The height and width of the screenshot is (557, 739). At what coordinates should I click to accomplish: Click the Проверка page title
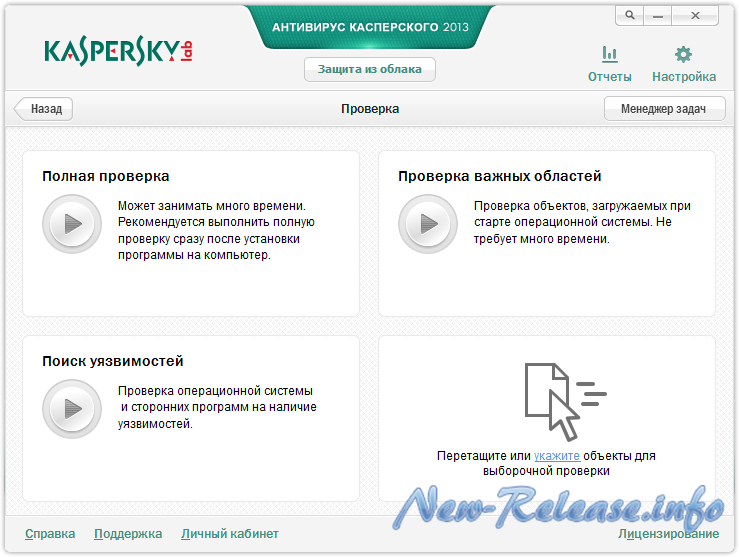370,109
